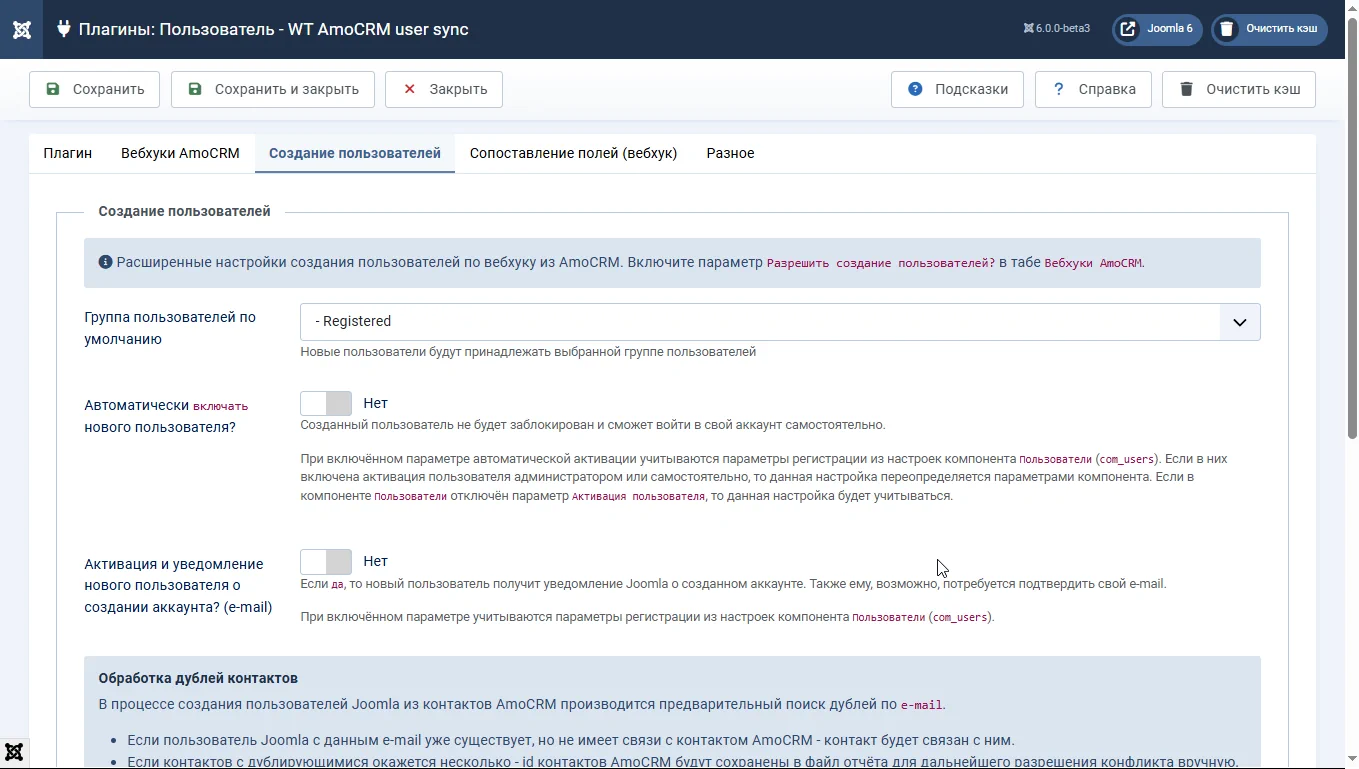Open the Сопоставление полей (вебхук) tab
The image size is (1359, 769).
pyautogui.click(x=573, y=153)
